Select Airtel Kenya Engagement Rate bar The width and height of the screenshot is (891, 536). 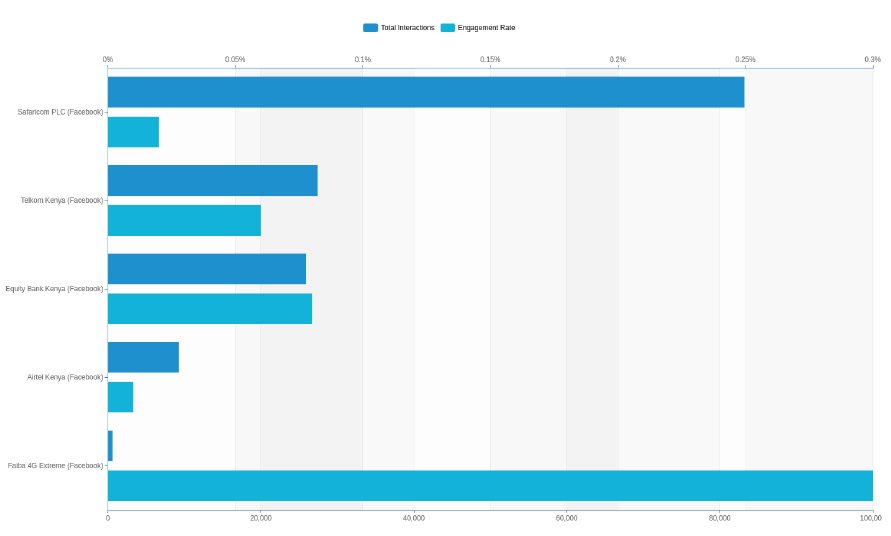[120, 397]
